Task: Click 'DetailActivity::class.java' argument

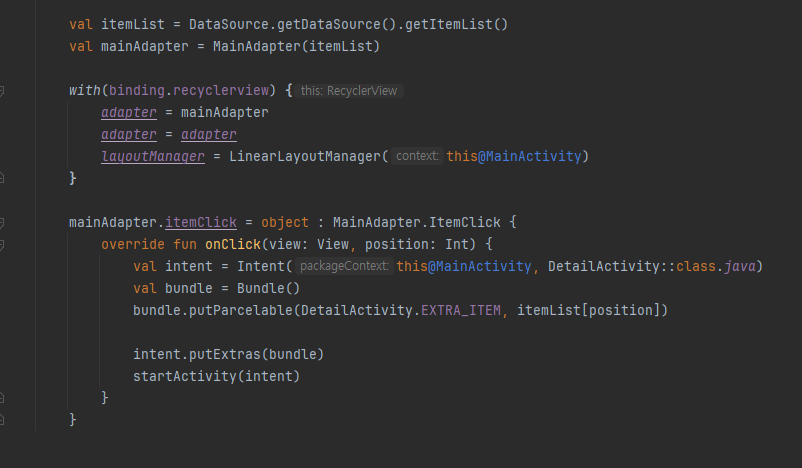Action: pyautogui.click(x=652, y=266)
